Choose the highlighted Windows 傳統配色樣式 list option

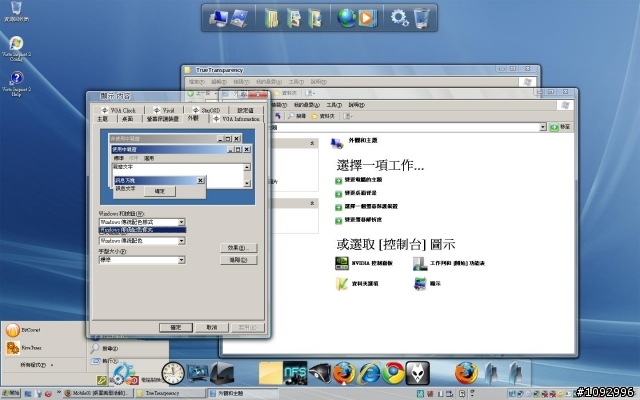pos(142,230)
